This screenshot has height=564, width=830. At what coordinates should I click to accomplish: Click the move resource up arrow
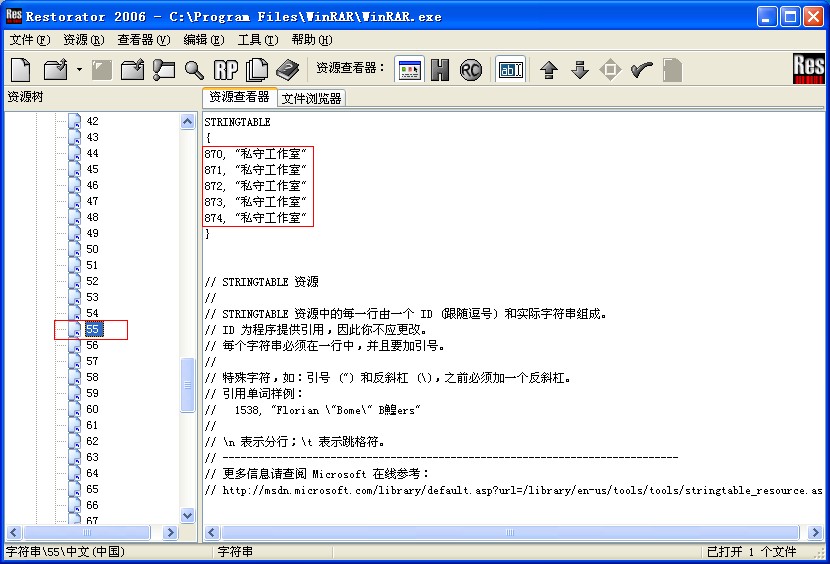tap(548, 70)
